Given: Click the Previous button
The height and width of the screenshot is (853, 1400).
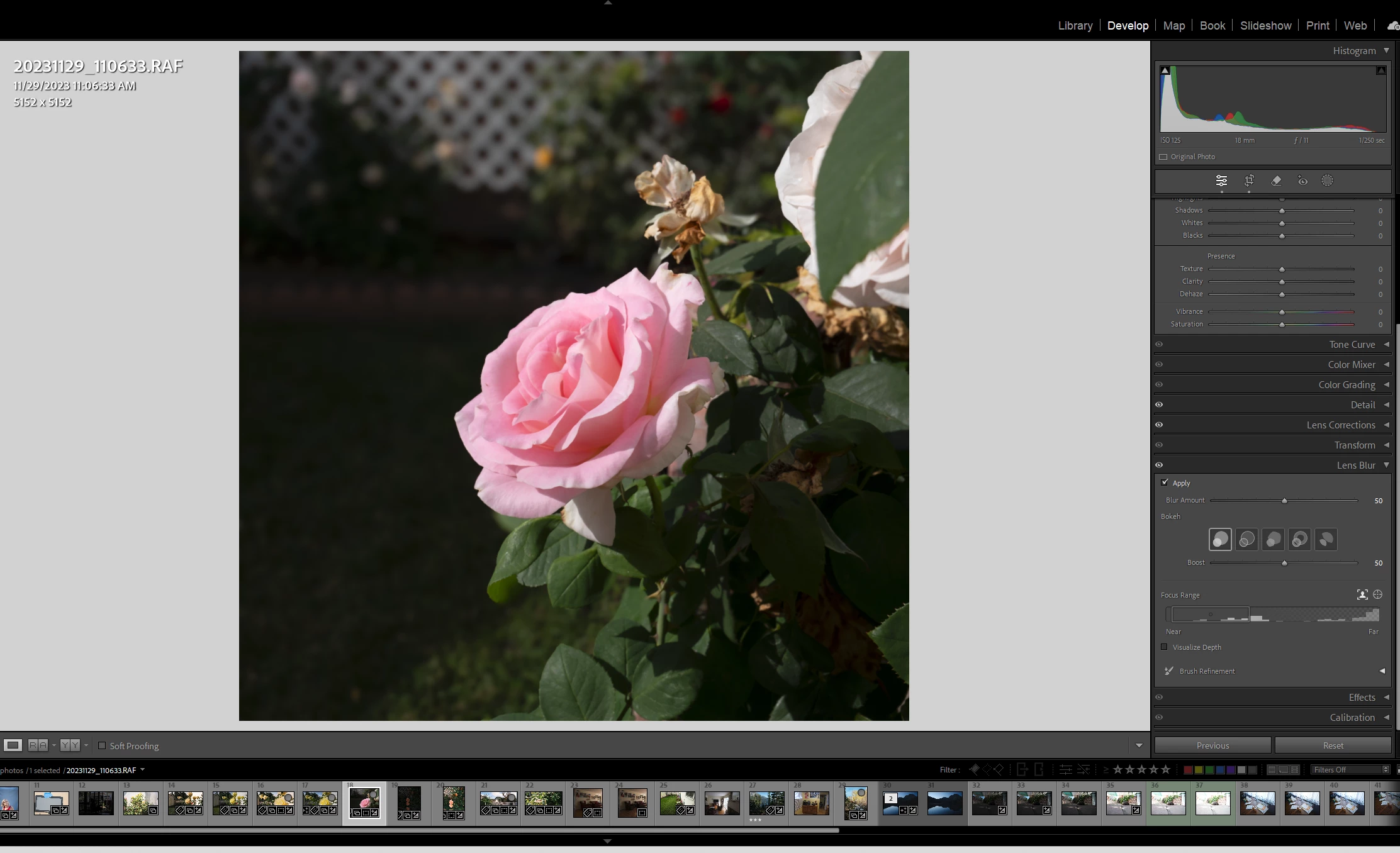Looking at the screenshot, I should [x=1212, y=745].
